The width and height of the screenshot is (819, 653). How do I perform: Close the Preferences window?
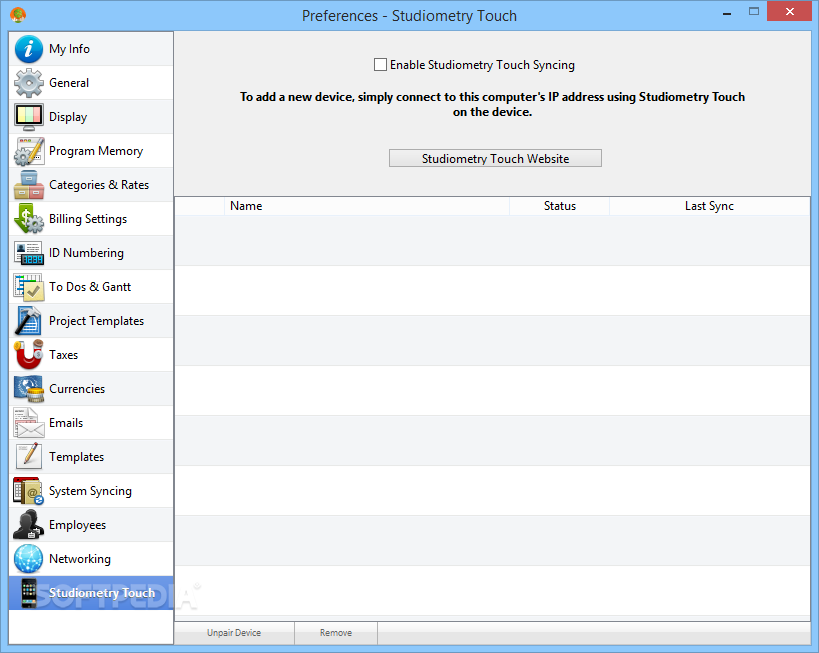click(790, 11)
